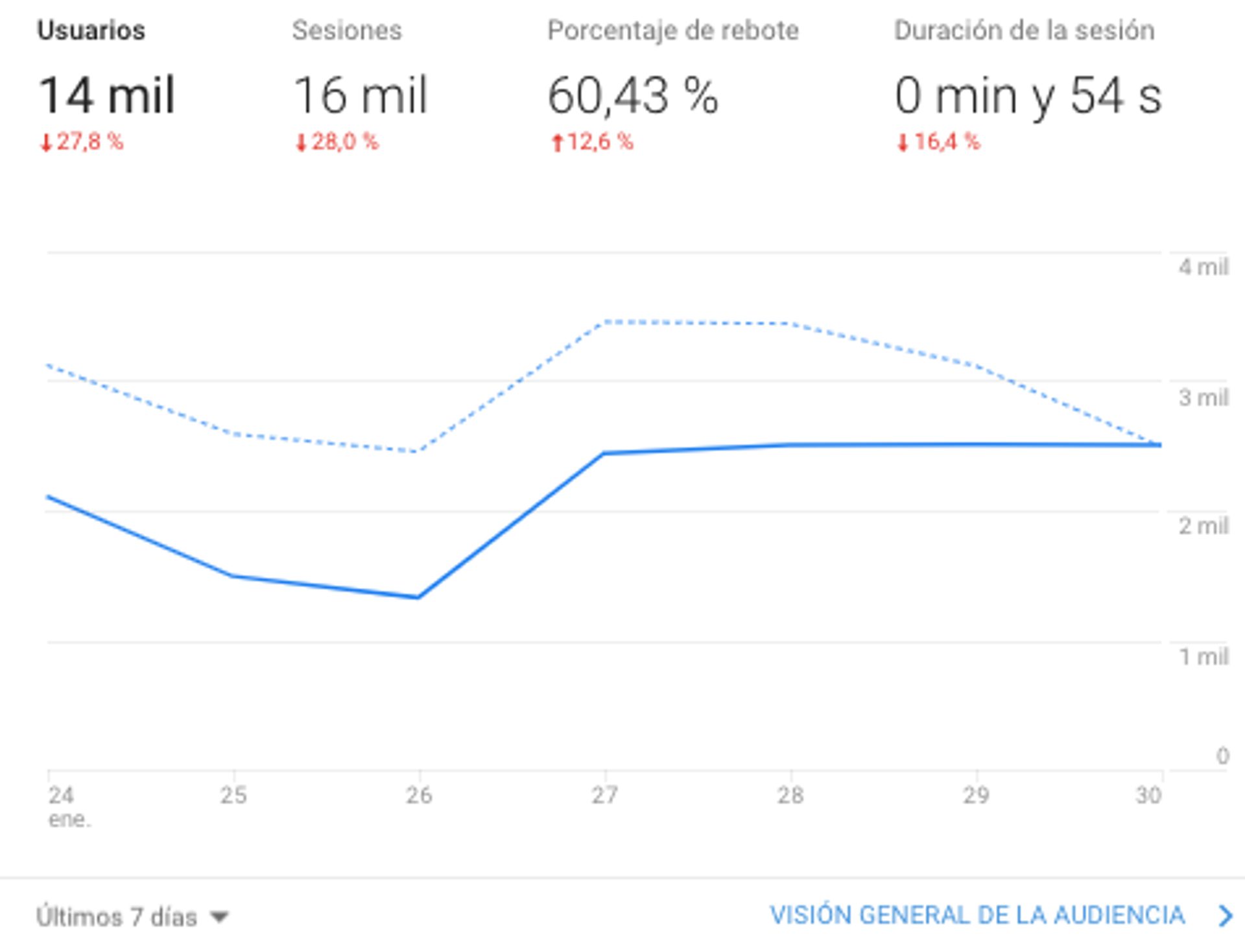The height and width of the screenshot is (952, 1245).
Task: Click the solid line point at day 28
Action: tap(790, 445)
